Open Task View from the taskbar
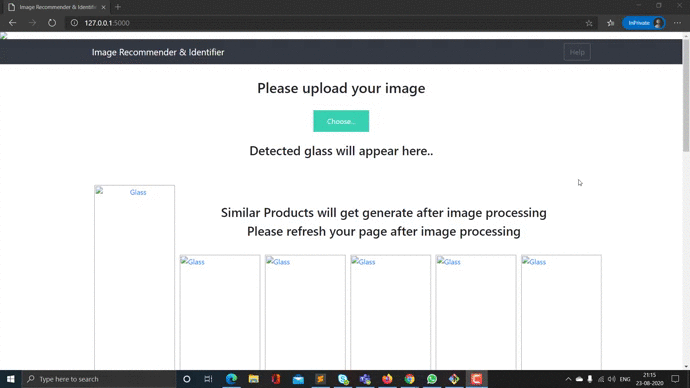This screenshot has width=690, height=388. click(x=208, y=379)
